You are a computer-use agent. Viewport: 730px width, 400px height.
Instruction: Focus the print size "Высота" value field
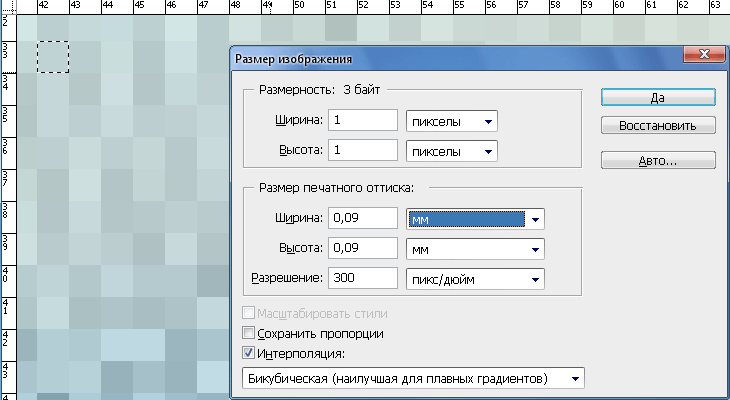(363, 248)
